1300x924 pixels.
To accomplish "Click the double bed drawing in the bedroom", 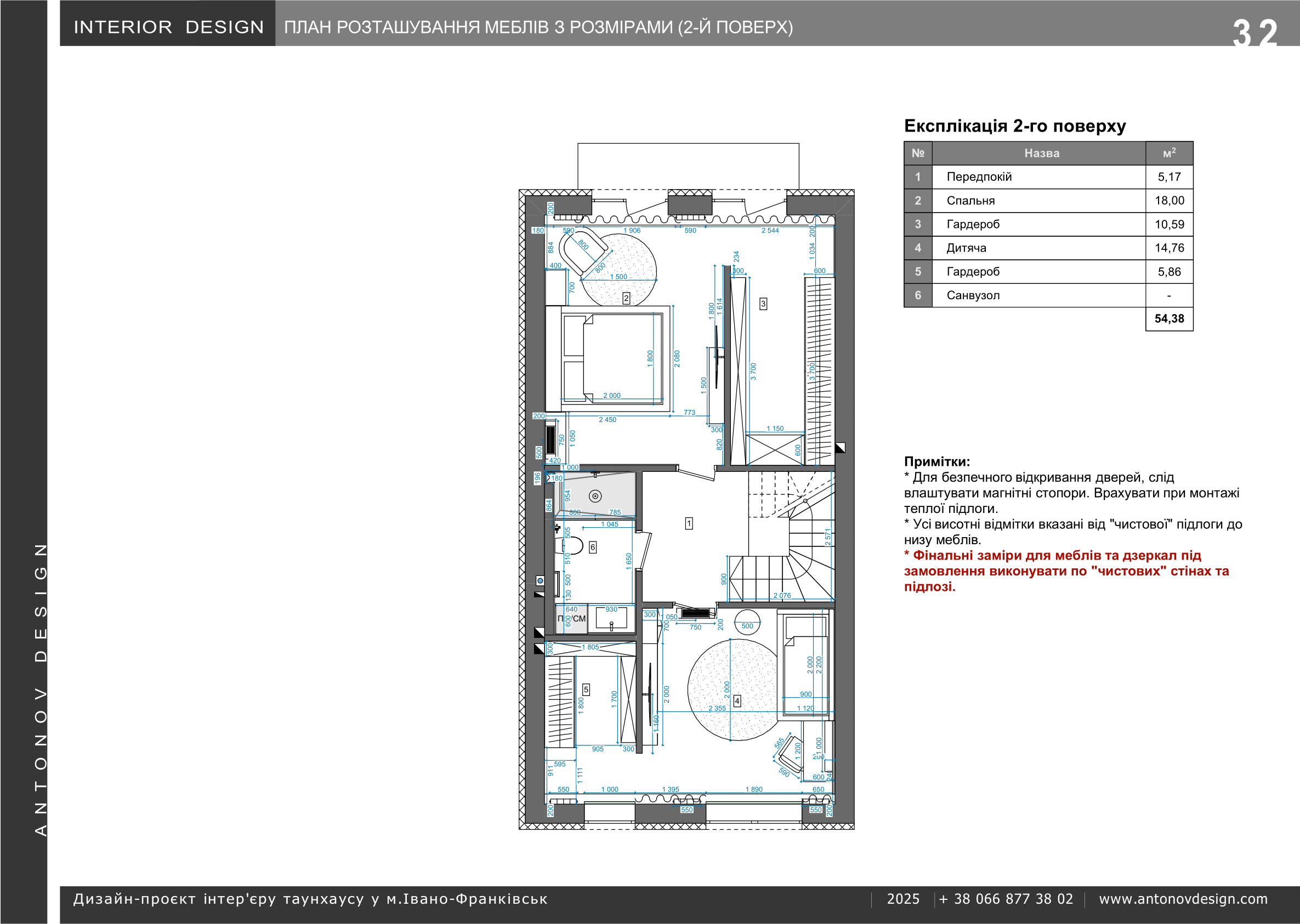I will coord(608,358).
